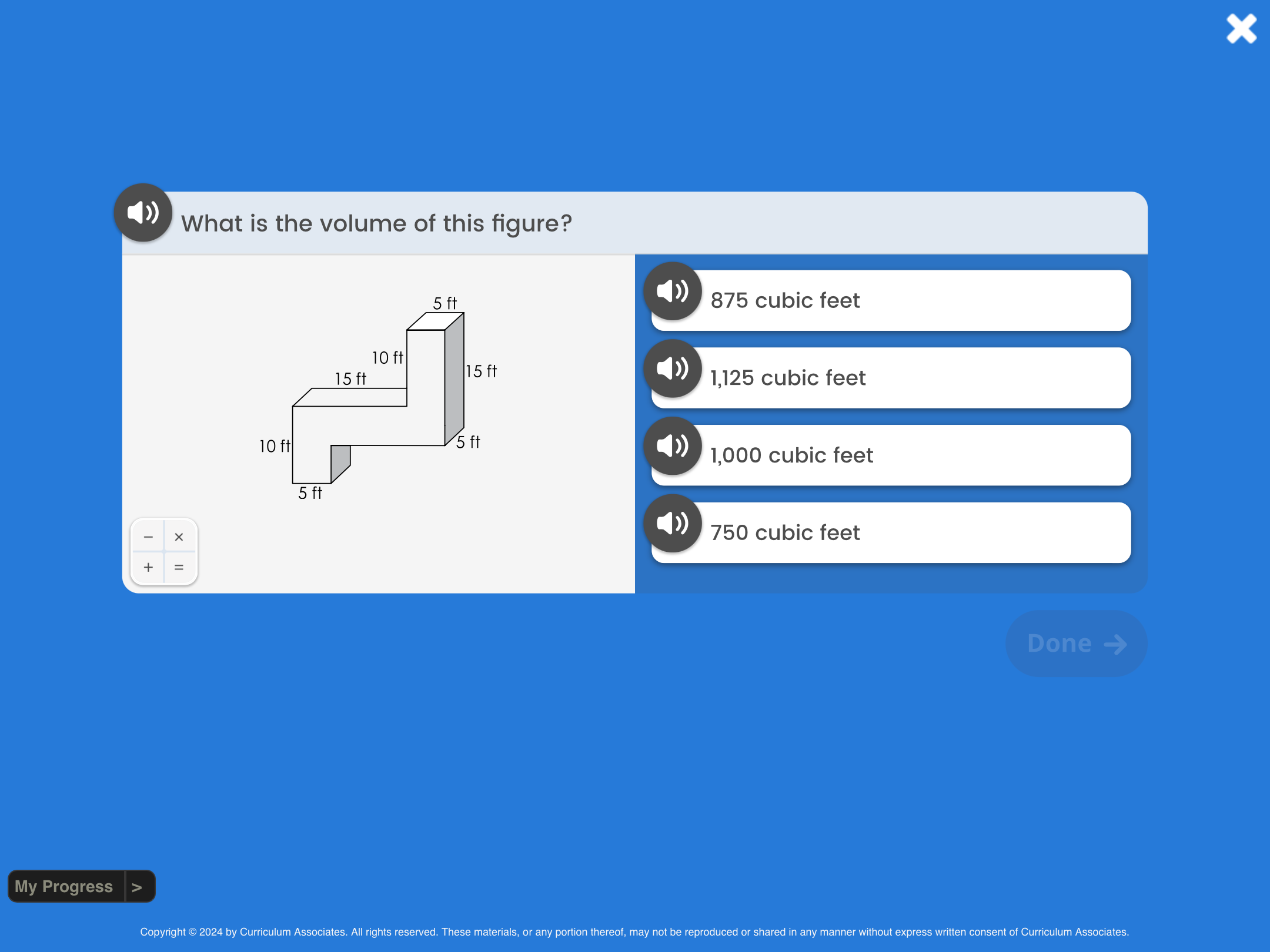Click the Done button

pos(1076,643)
